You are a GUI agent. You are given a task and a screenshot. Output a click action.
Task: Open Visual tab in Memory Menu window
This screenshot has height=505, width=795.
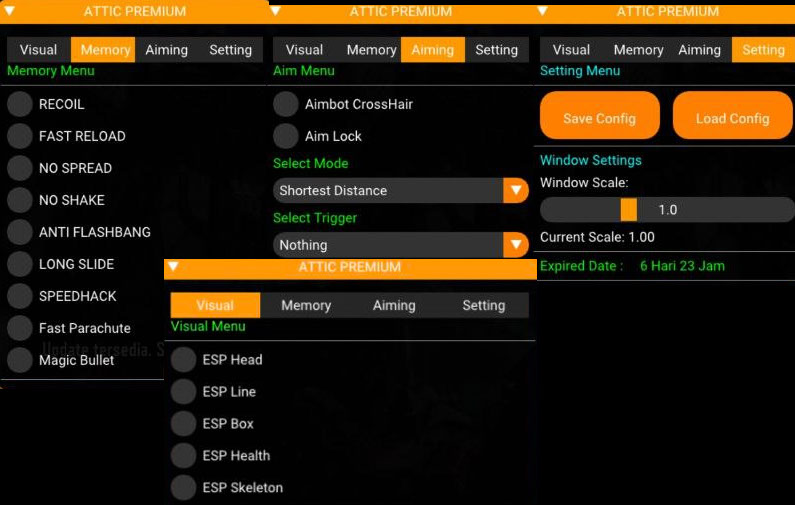click(x=39, y=50)
